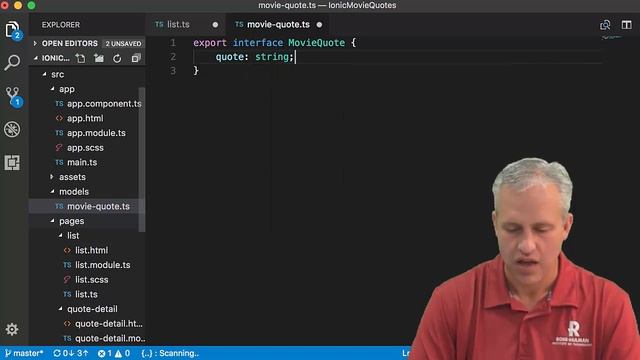Click the New Folder icon in explorer header

(99, 58)
